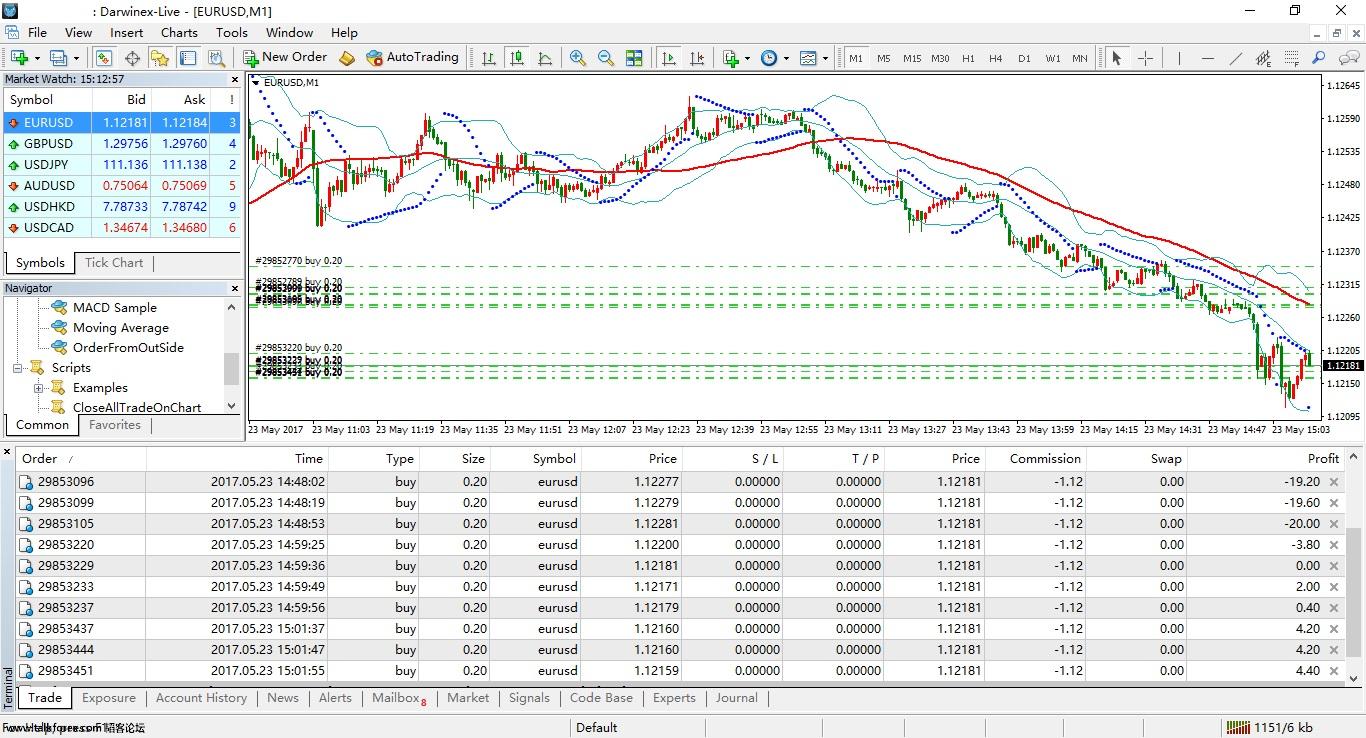Switch to bar chart mode

point(489,58)
